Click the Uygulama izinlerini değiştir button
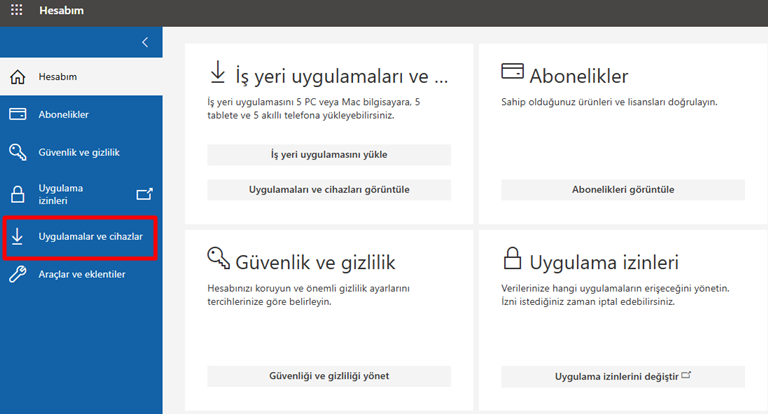The width and height of the screenshot is (768, 414). point(623,376)
